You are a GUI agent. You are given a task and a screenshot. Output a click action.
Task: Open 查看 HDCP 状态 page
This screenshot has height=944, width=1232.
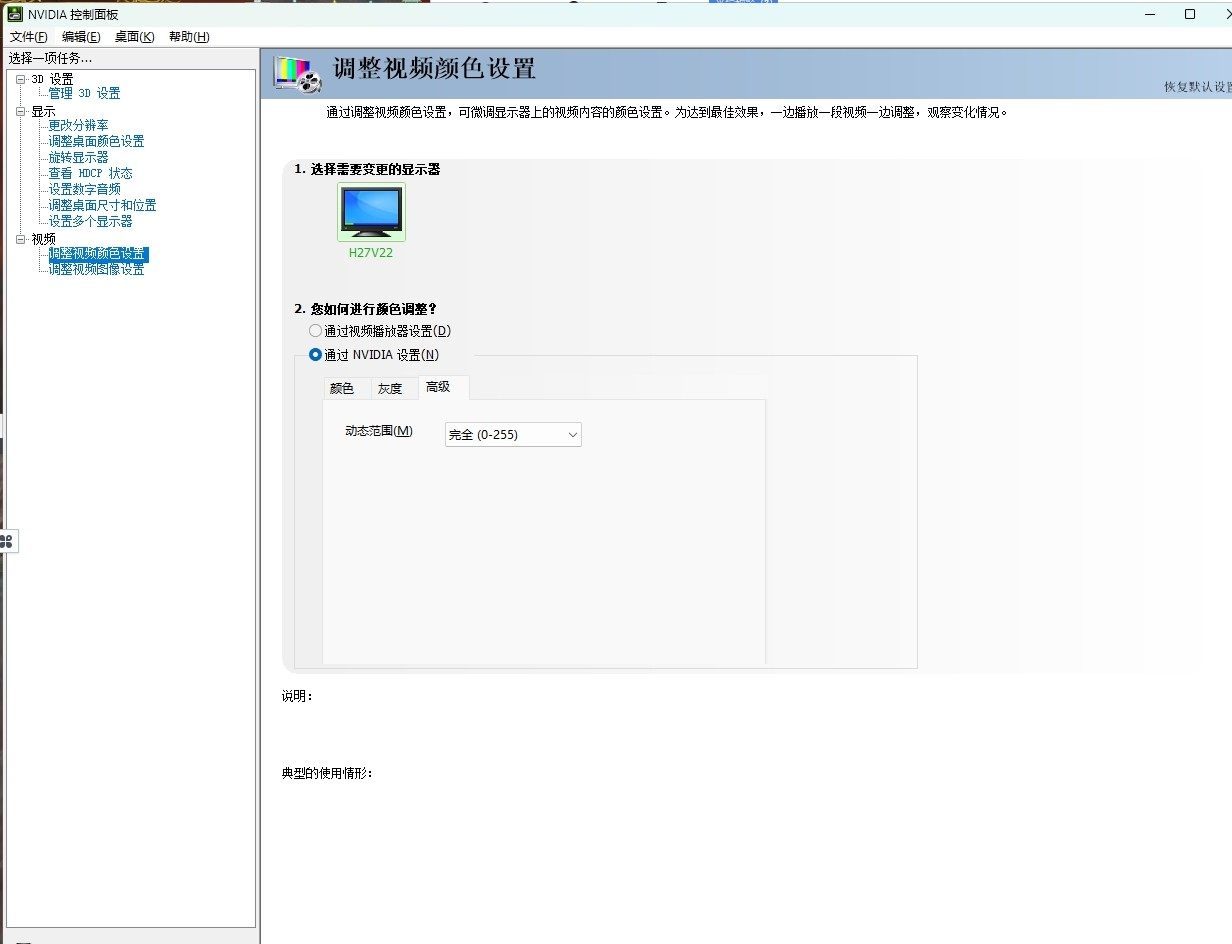tap(90, 173)
